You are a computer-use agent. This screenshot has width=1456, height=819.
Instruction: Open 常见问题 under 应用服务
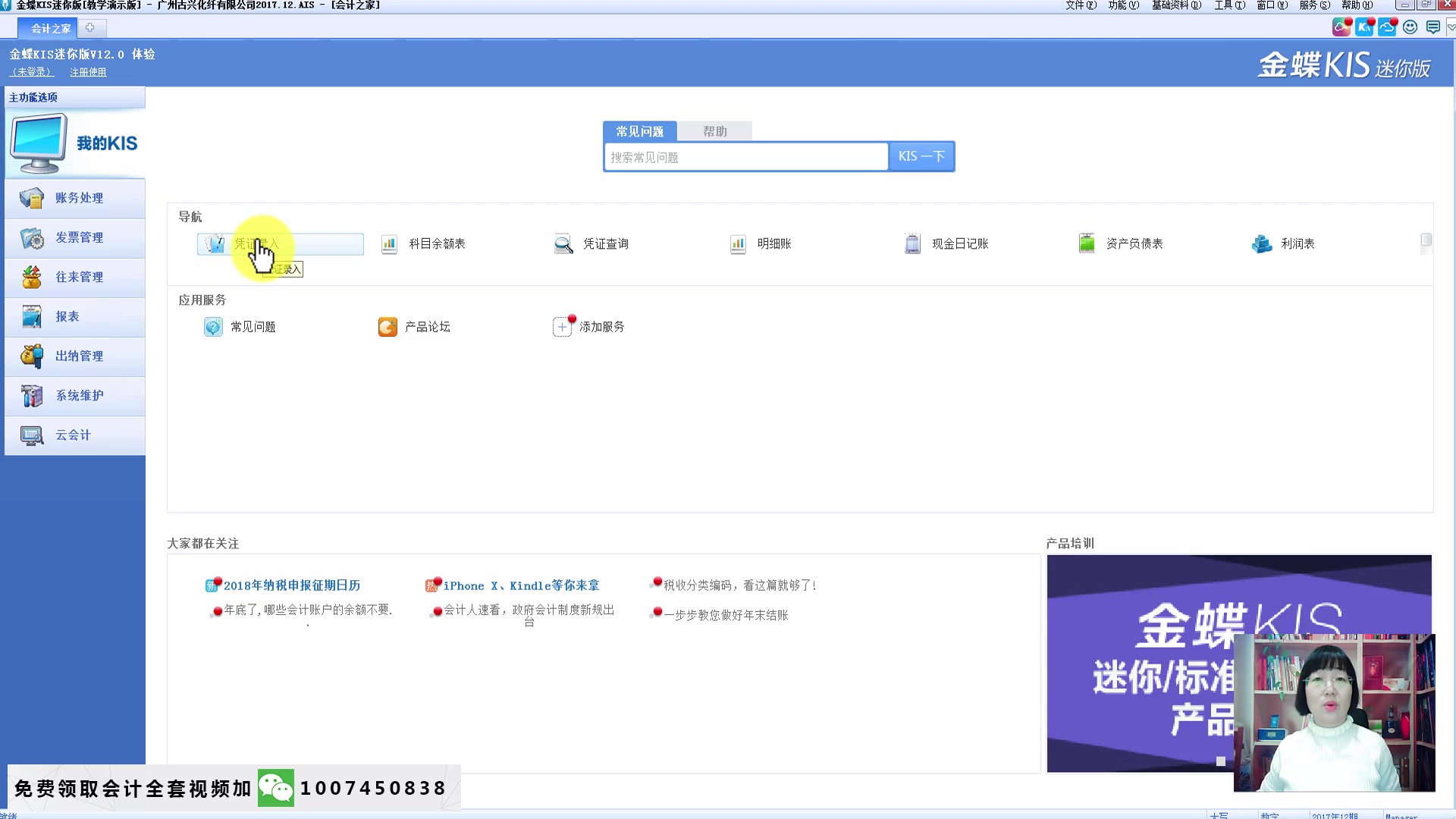click(x=253, y=327)
